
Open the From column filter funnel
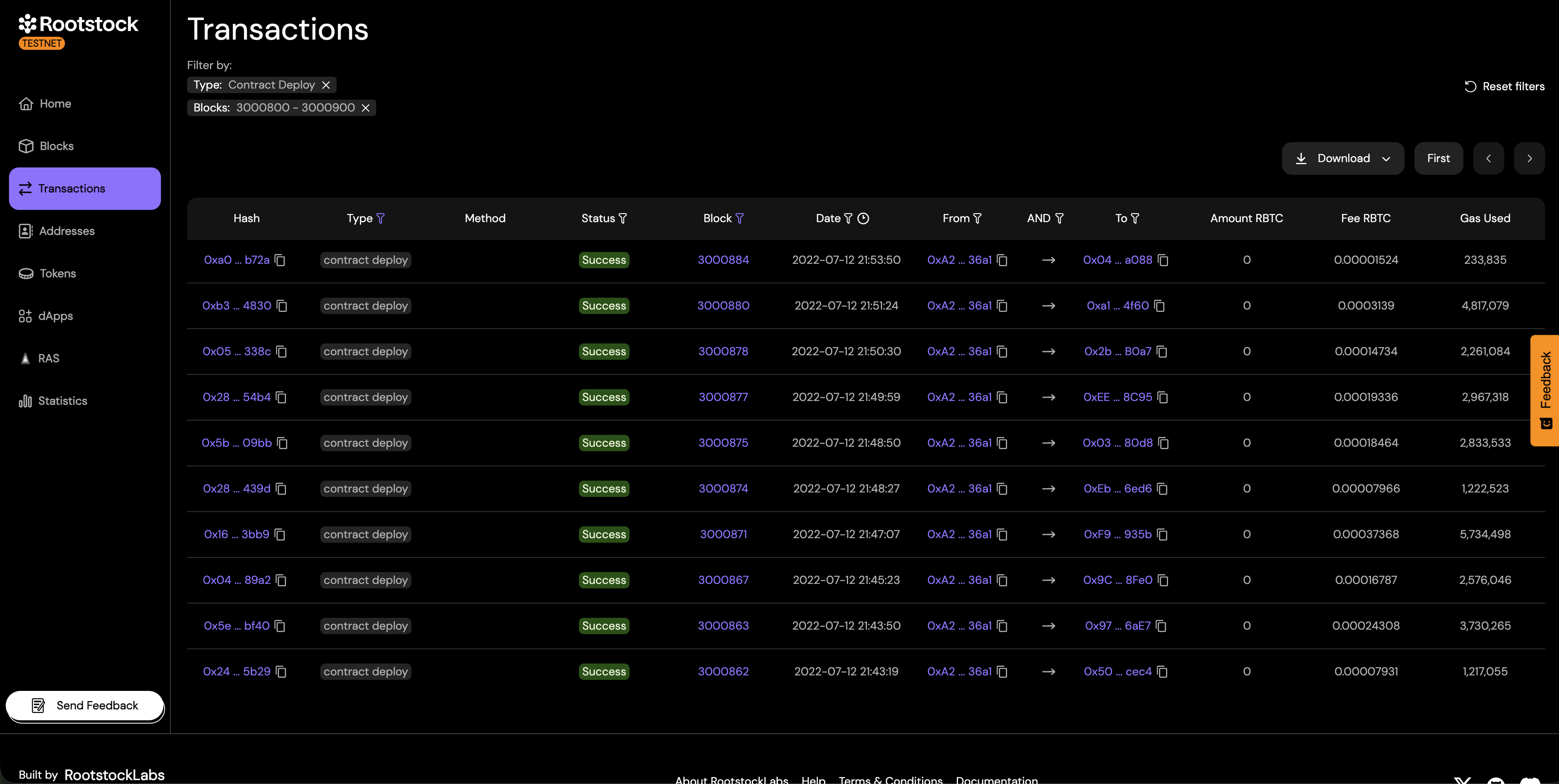(x=978, y=218)
